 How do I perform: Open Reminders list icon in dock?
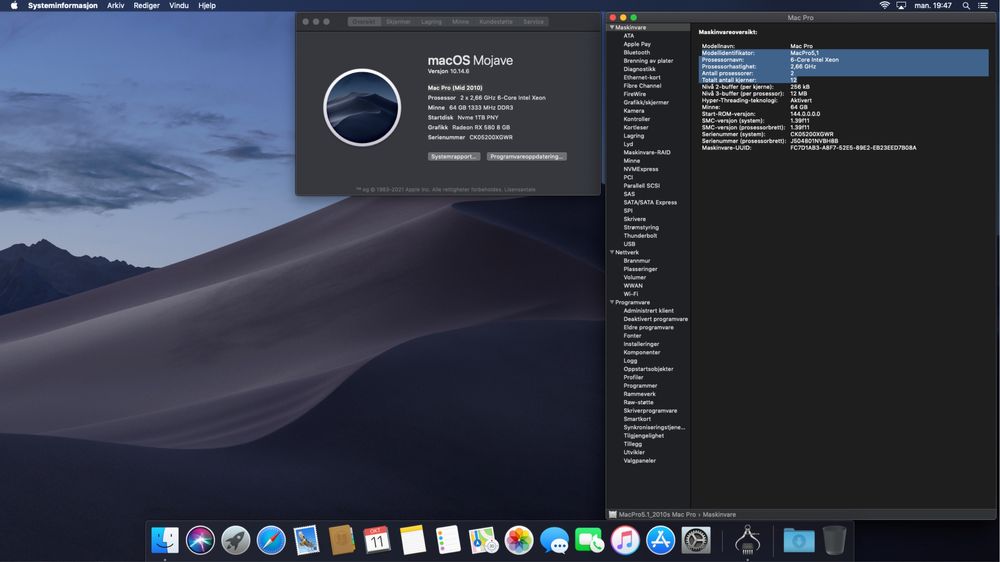pos(448,540)
